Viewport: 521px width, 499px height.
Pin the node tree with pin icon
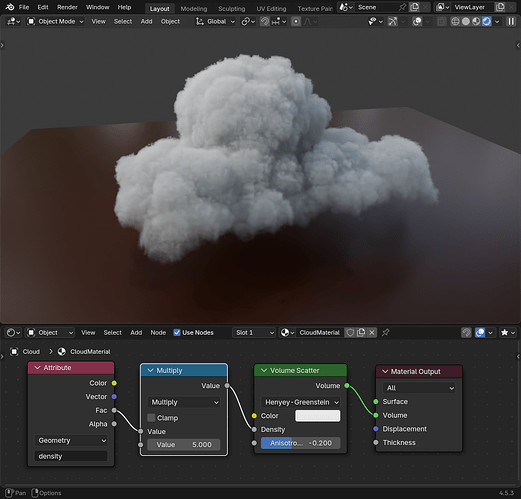pyautogui.click(x=386, y=332)
